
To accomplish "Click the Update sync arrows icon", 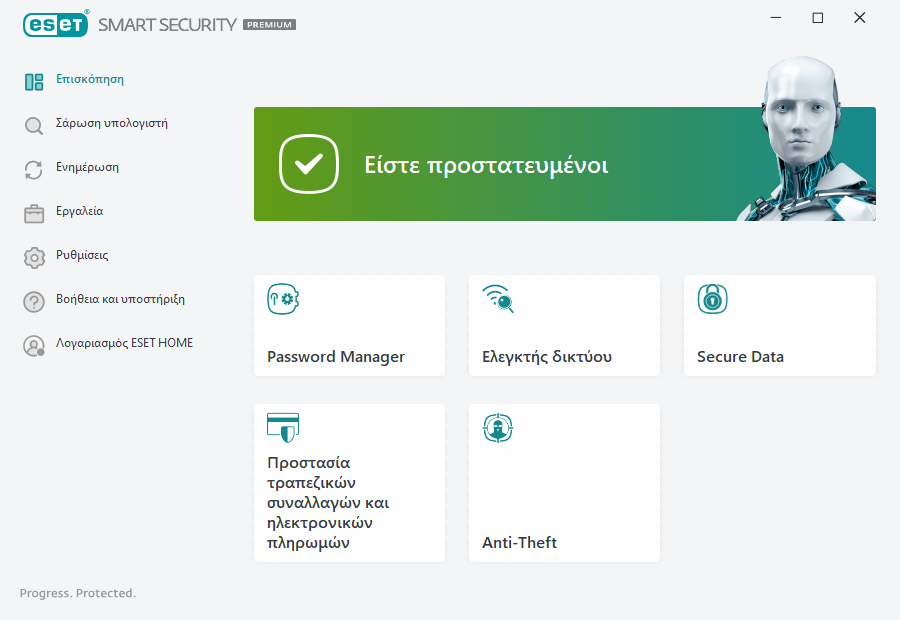I will pos(33,168).
